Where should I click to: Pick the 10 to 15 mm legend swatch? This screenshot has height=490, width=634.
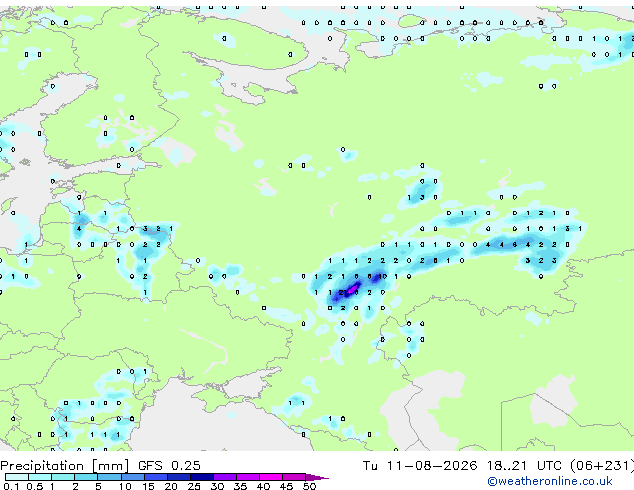click(133, 477)
